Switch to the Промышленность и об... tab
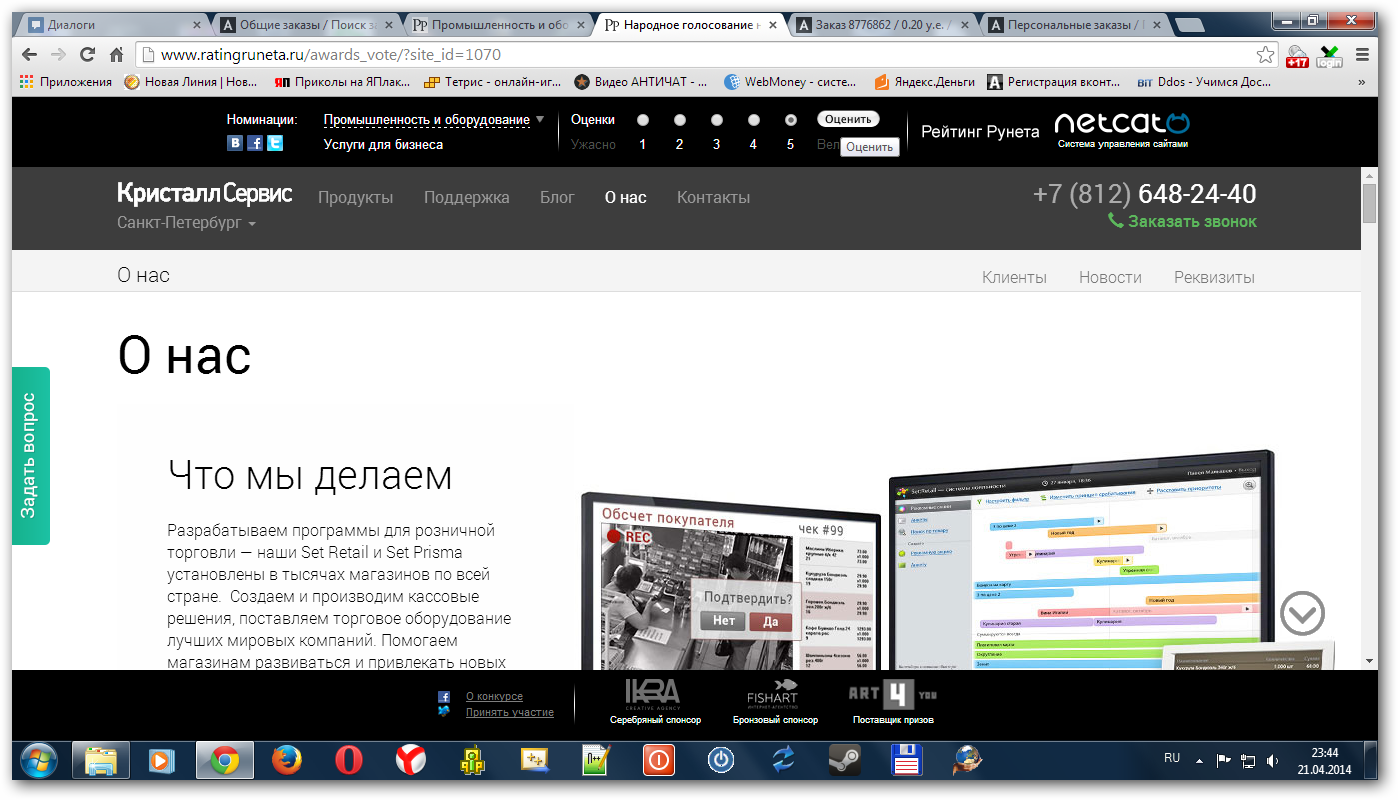The height and width of the screenshot is (800, 1398). click(497, 25)
